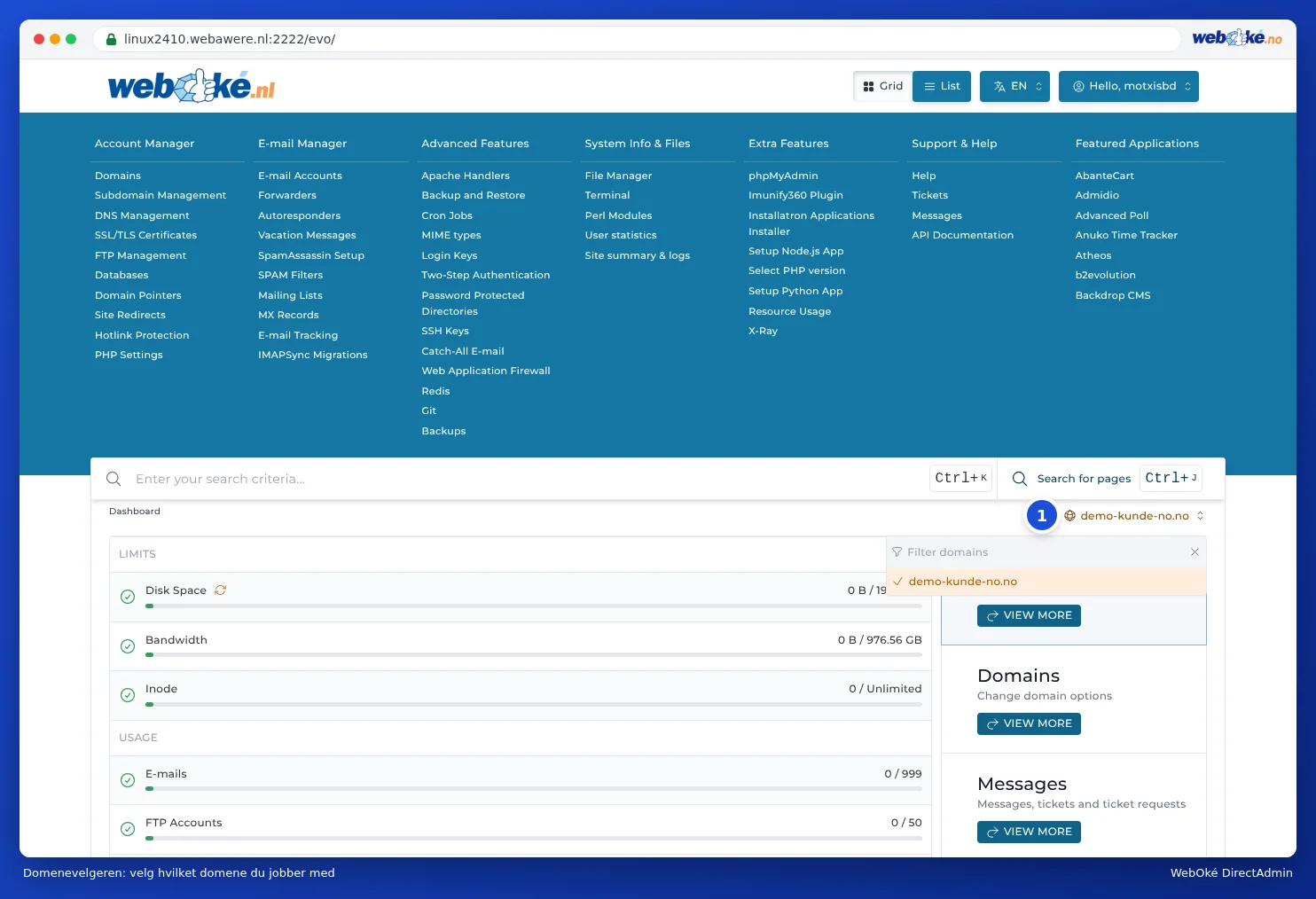
Task: Open E-mail Accounts
Action: coord(300,176)
